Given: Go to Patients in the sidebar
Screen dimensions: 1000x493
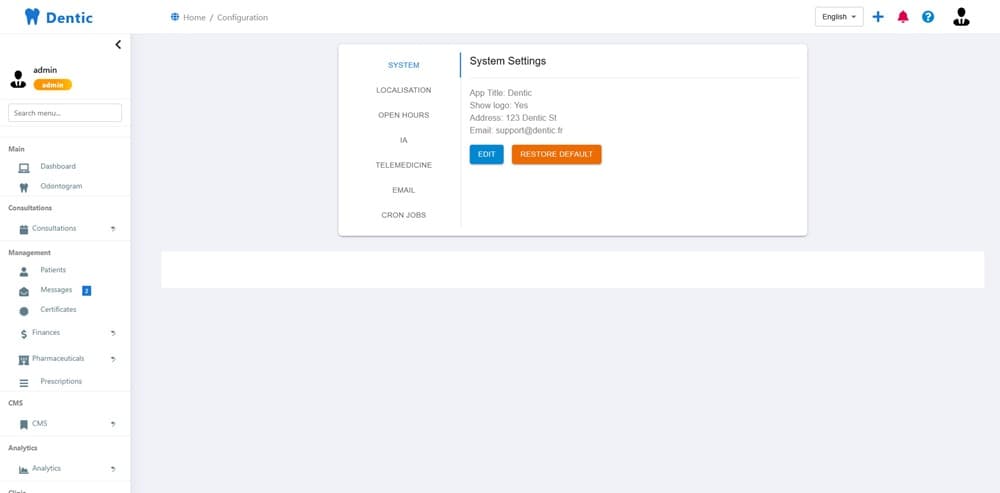Looking at the screenshot, I should [x=53, y=270].
